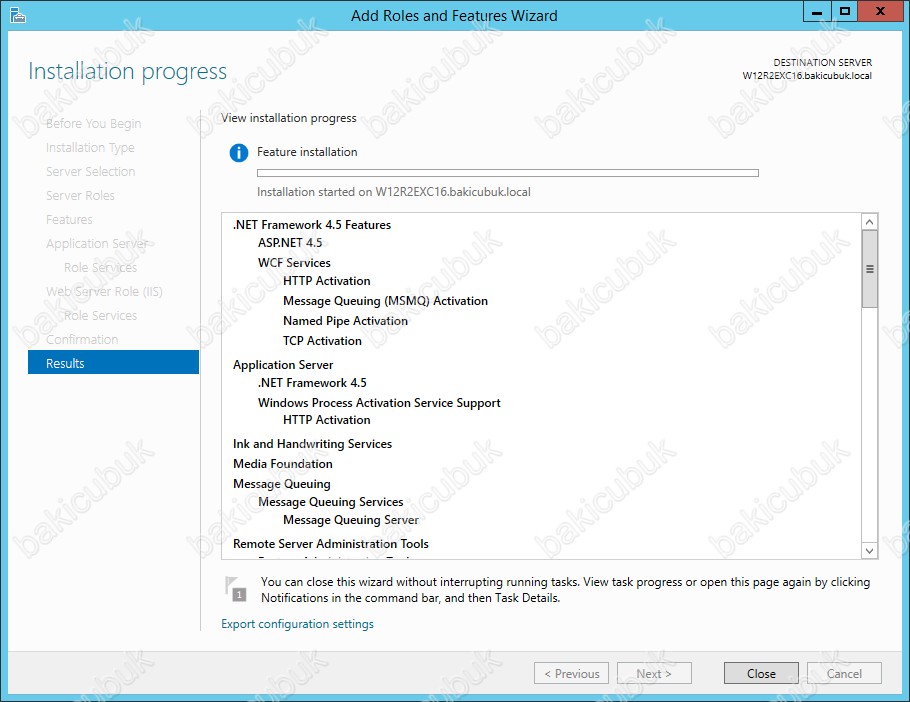The width and height of the screenshot is (910, 702).
Task: Open Role Services under Application Server
Action: (100, 267)
